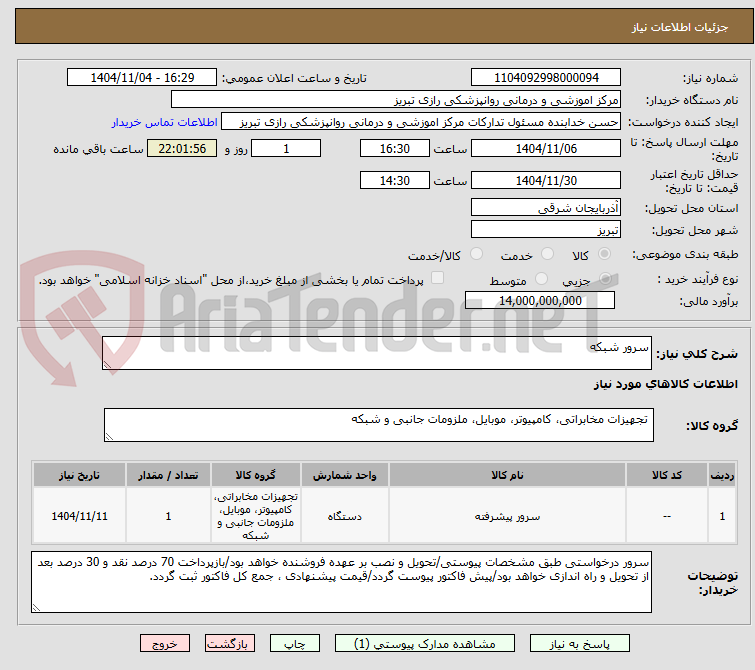Click the goods group cell in row 1

tap(255, 516)
